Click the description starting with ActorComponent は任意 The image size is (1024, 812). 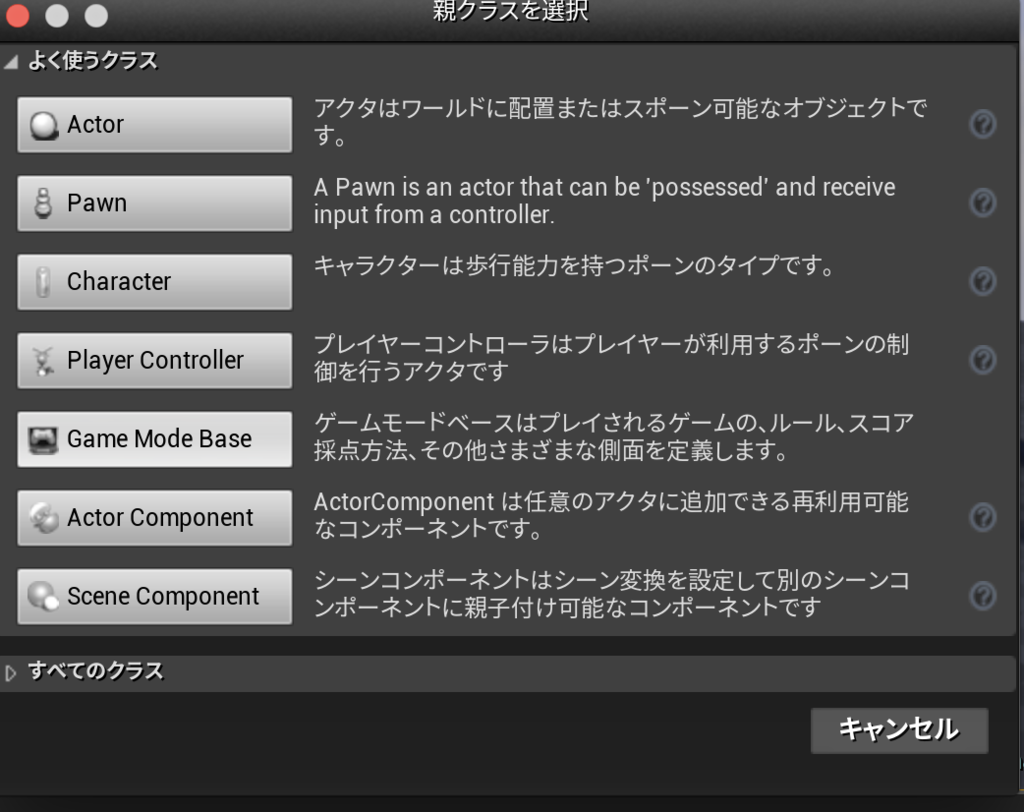[611, 515]
